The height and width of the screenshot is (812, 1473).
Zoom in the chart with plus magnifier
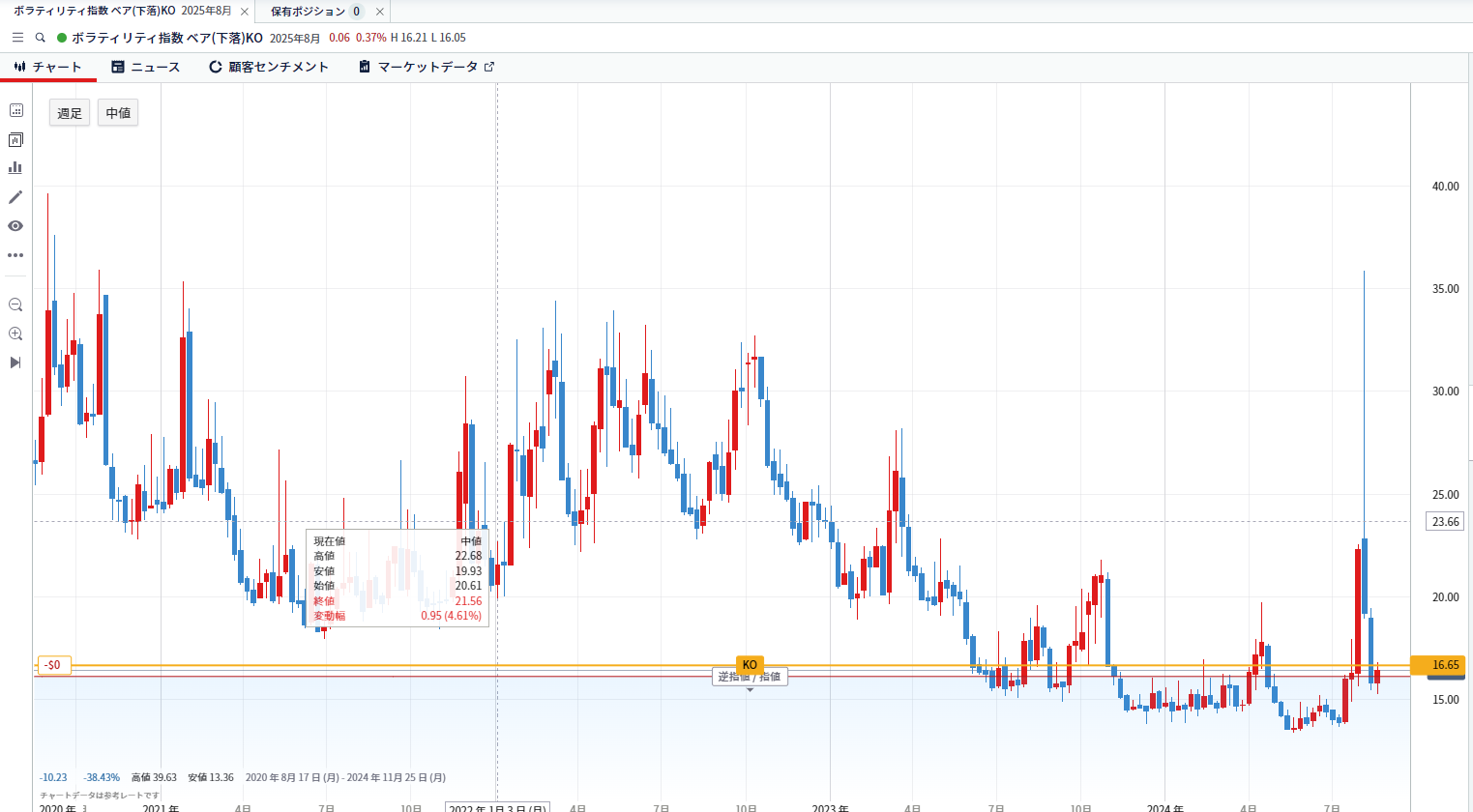pos(15,333)
